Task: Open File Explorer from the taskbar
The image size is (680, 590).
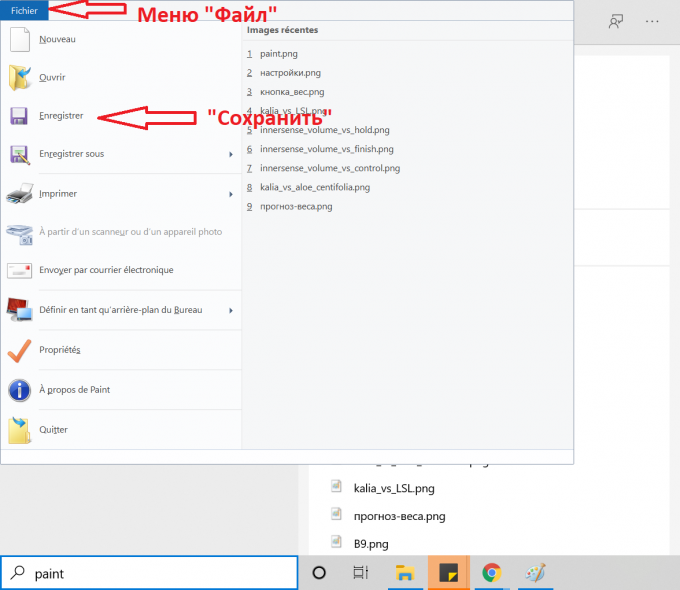Action: [x=405, y=573]
